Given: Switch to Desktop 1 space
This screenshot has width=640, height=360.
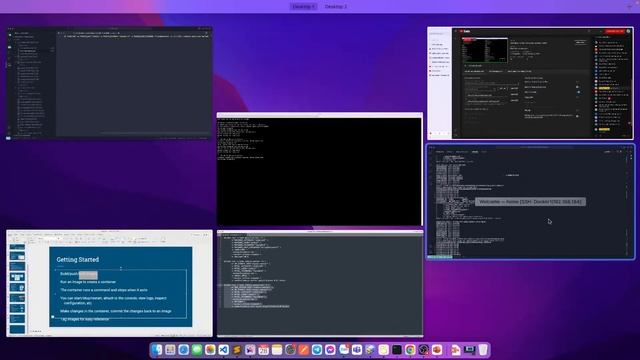Looking at the screenshot, I should tap(303, 7).
